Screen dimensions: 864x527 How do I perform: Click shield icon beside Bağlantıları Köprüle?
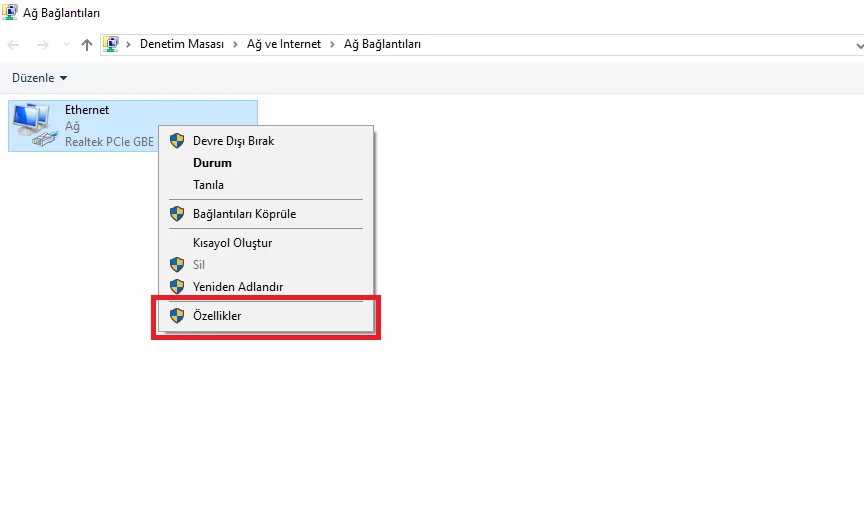[177, 214]
